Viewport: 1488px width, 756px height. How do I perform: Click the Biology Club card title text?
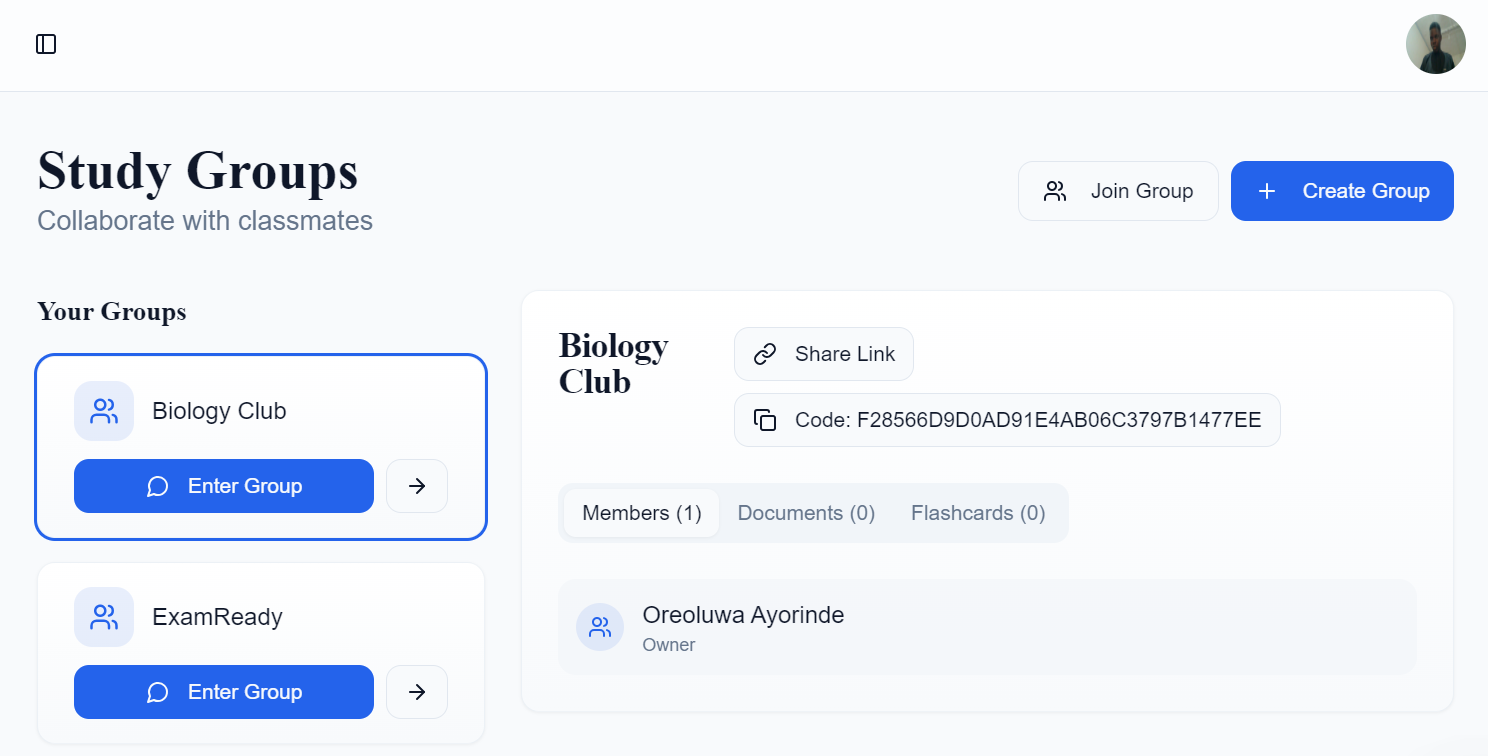tap(219, 411)
